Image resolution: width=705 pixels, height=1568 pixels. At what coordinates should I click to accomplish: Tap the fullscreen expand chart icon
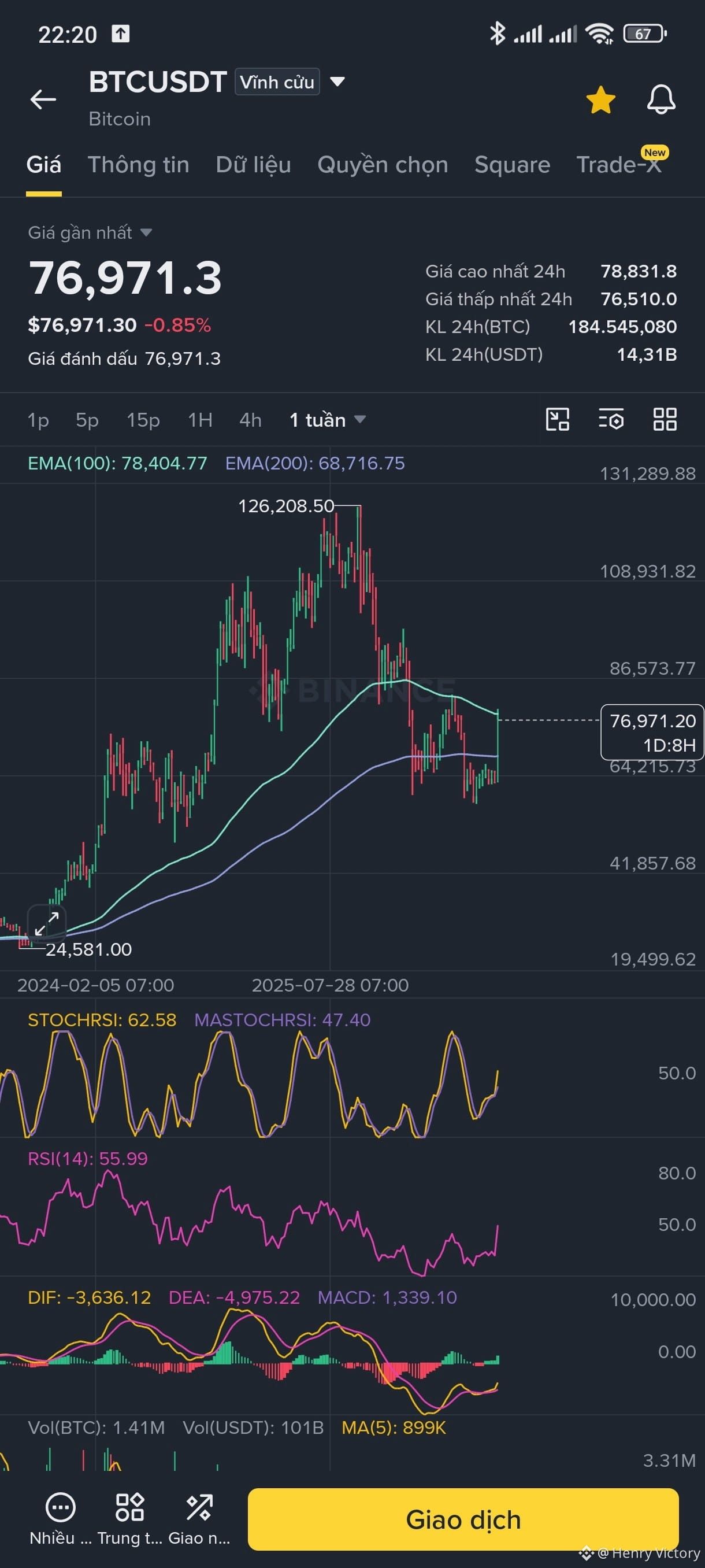coord(47,923)
